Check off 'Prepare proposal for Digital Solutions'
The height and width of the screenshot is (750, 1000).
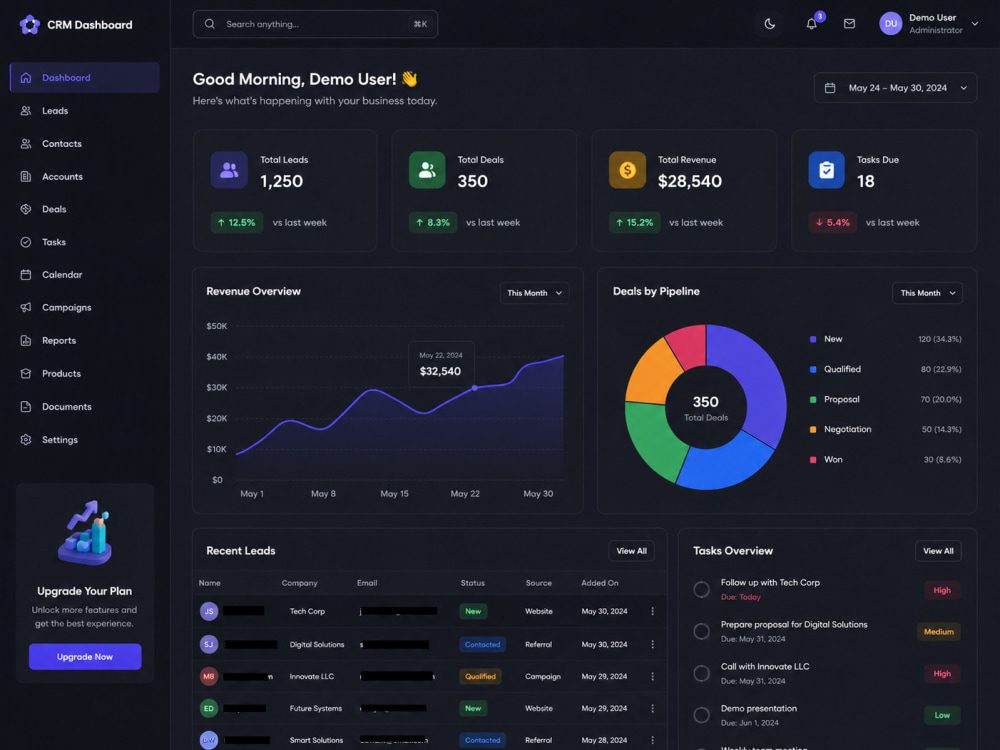(x=702, y=631)
